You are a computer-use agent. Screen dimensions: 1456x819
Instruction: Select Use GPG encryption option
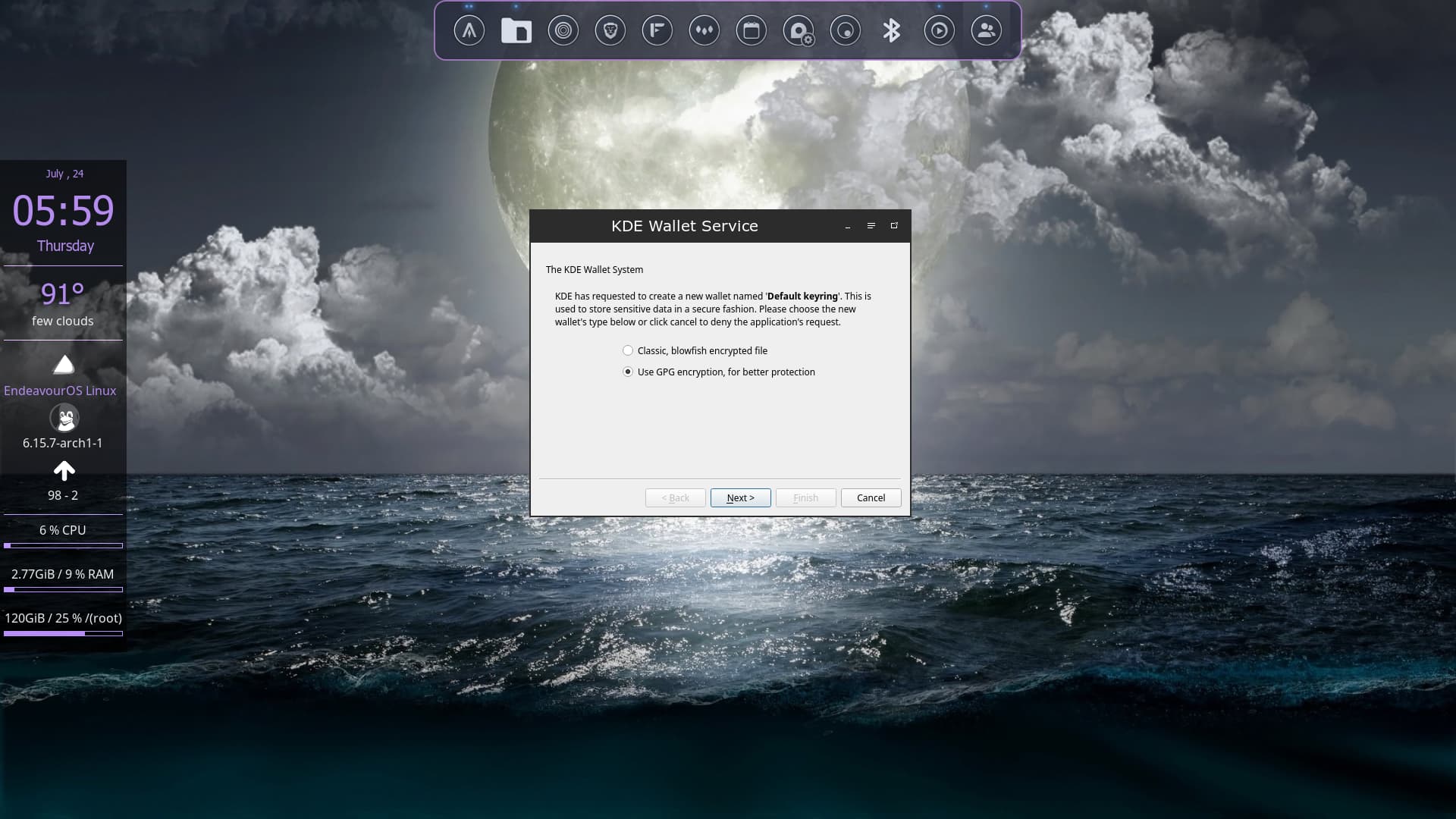pyautogui.click(x=628, y=372)
